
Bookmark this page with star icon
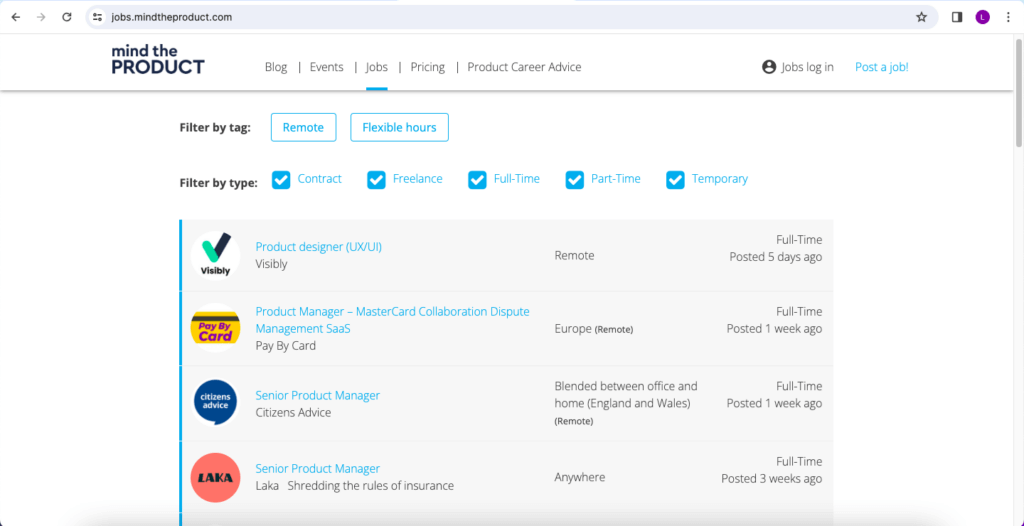[921, 17]
